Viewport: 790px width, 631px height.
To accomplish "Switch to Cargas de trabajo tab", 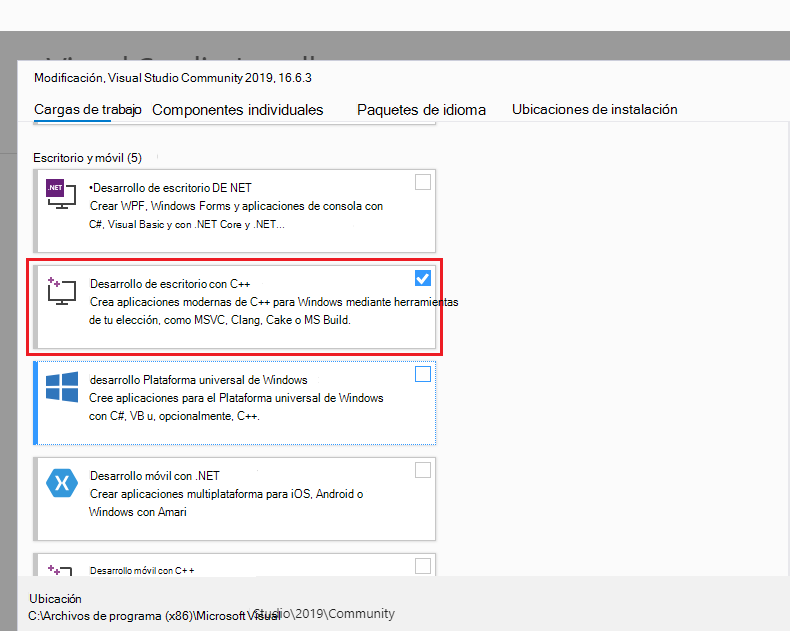I will pos(88,109).
